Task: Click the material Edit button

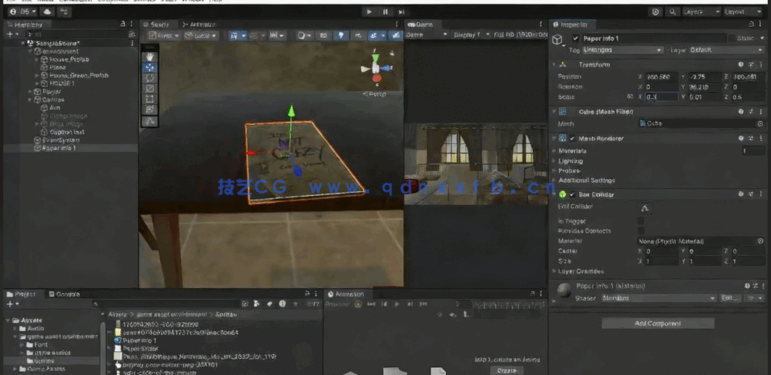Action: (x=730, y=298)
